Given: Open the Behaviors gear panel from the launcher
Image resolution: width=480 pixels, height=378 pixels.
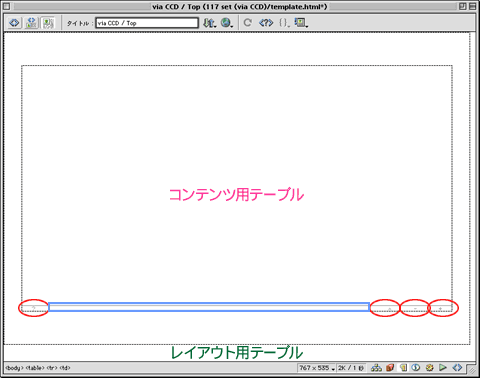Looking at the screenshot, I should click(430, 368).
